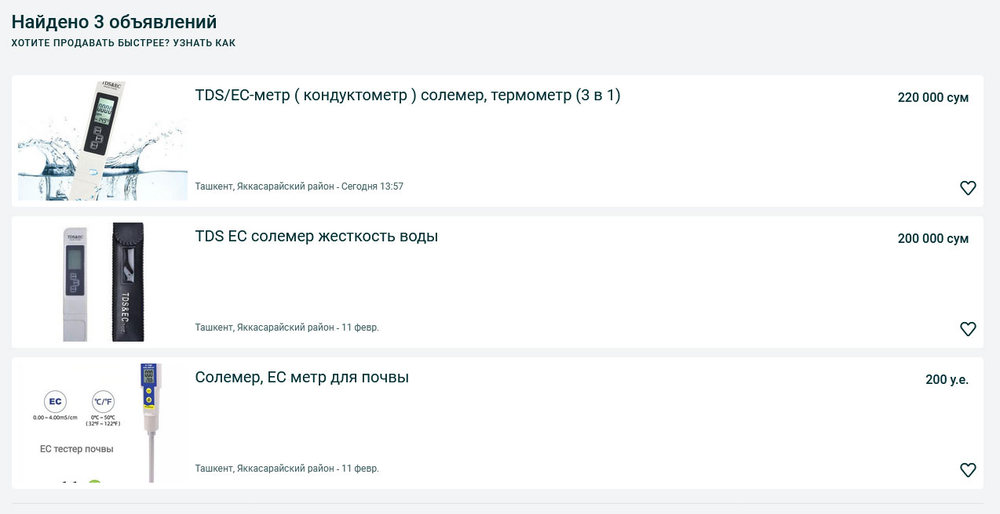The height and width of the screenshot is (514, 1000).
Task: Click 'Хотите продавать быстрее? Узнать как' link
Action: click(x=123, y=43)
